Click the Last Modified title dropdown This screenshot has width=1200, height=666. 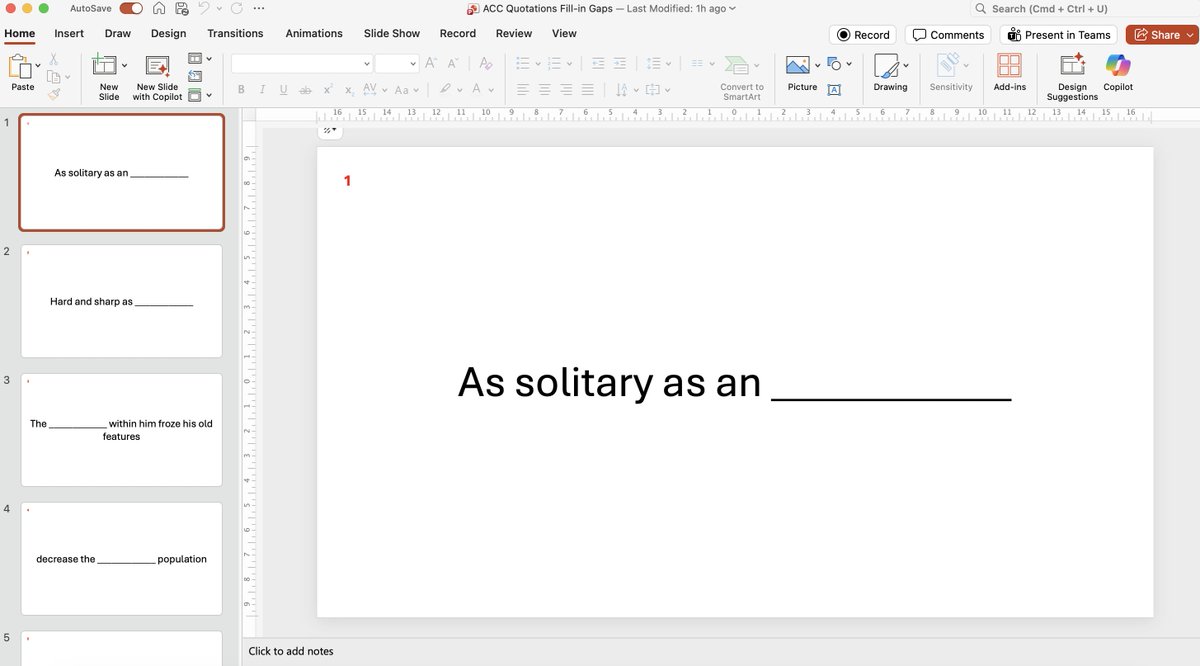pos(681,8)
